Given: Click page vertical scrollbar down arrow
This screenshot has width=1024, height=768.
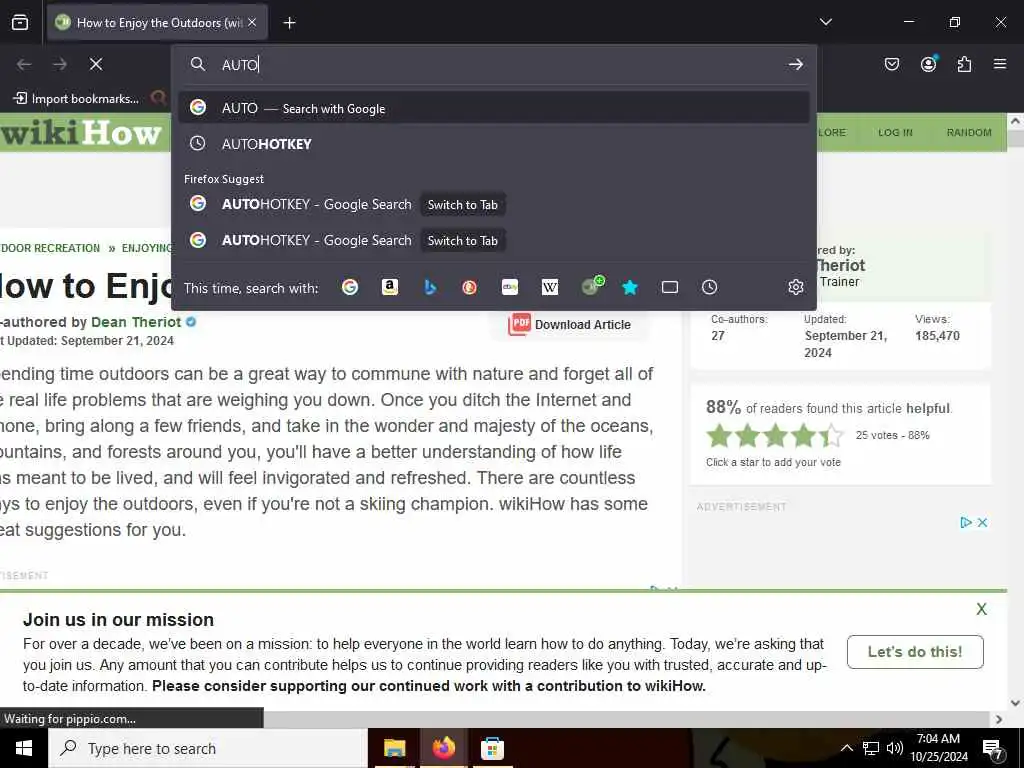Looking at the screenshot, I should coord(1015,703).
